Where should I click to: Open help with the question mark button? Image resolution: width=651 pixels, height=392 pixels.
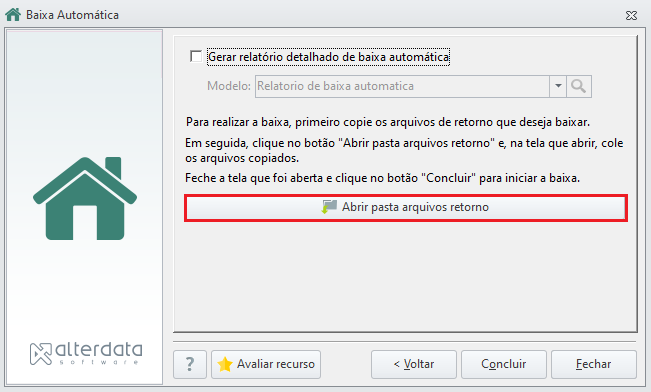coord(190,364)
